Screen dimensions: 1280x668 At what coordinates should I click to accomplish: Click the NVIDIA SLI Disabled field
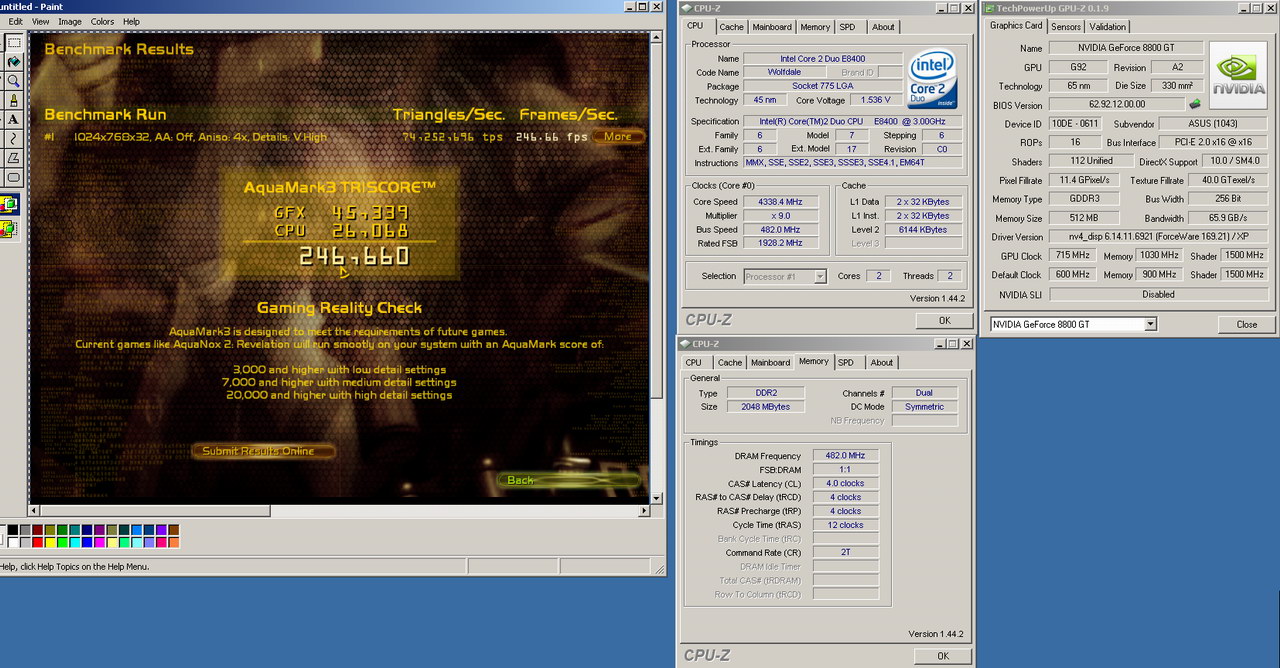tap(1158, 294)
